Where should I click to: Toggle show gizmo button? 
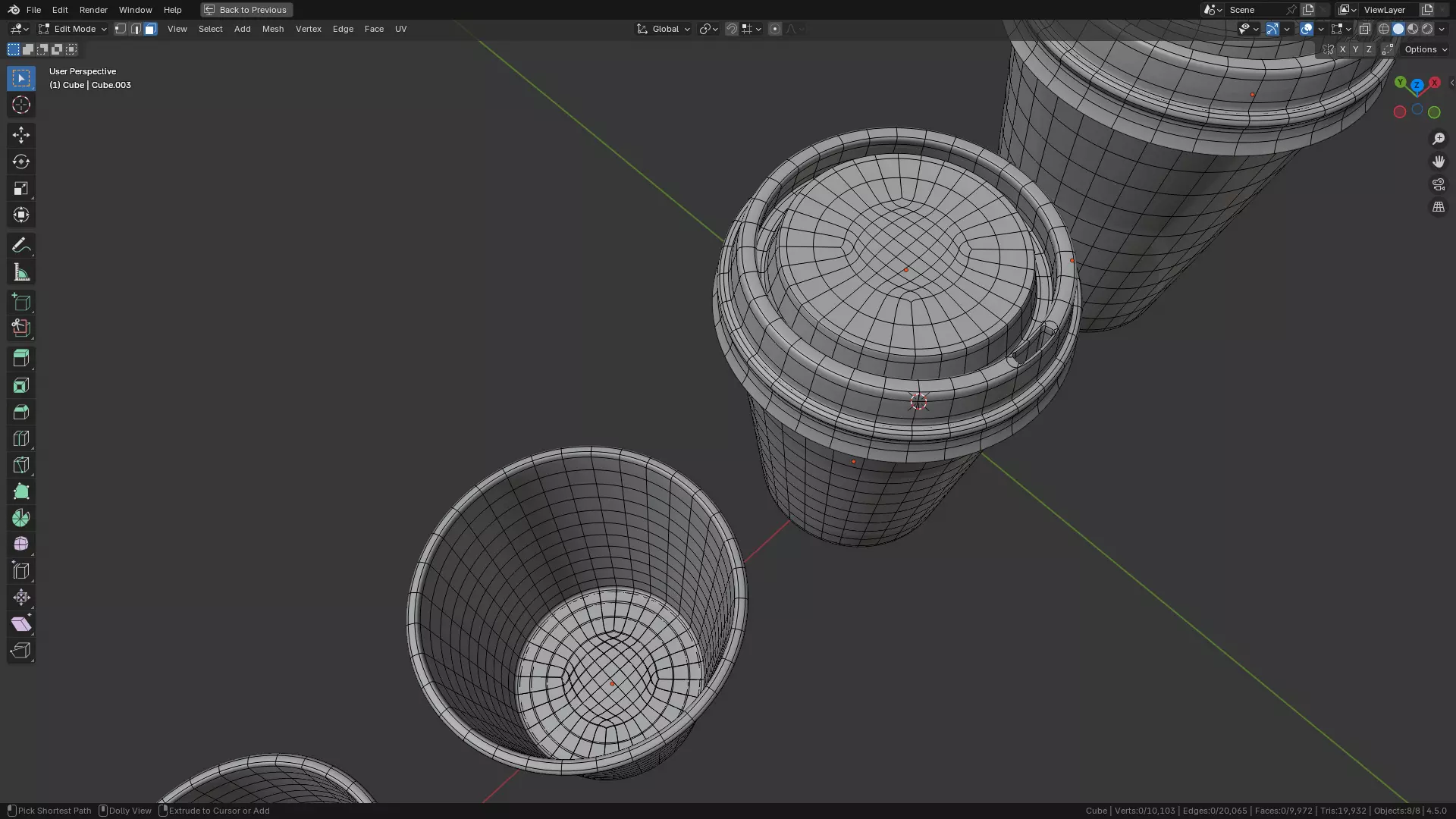click(x=1272, y=29)
